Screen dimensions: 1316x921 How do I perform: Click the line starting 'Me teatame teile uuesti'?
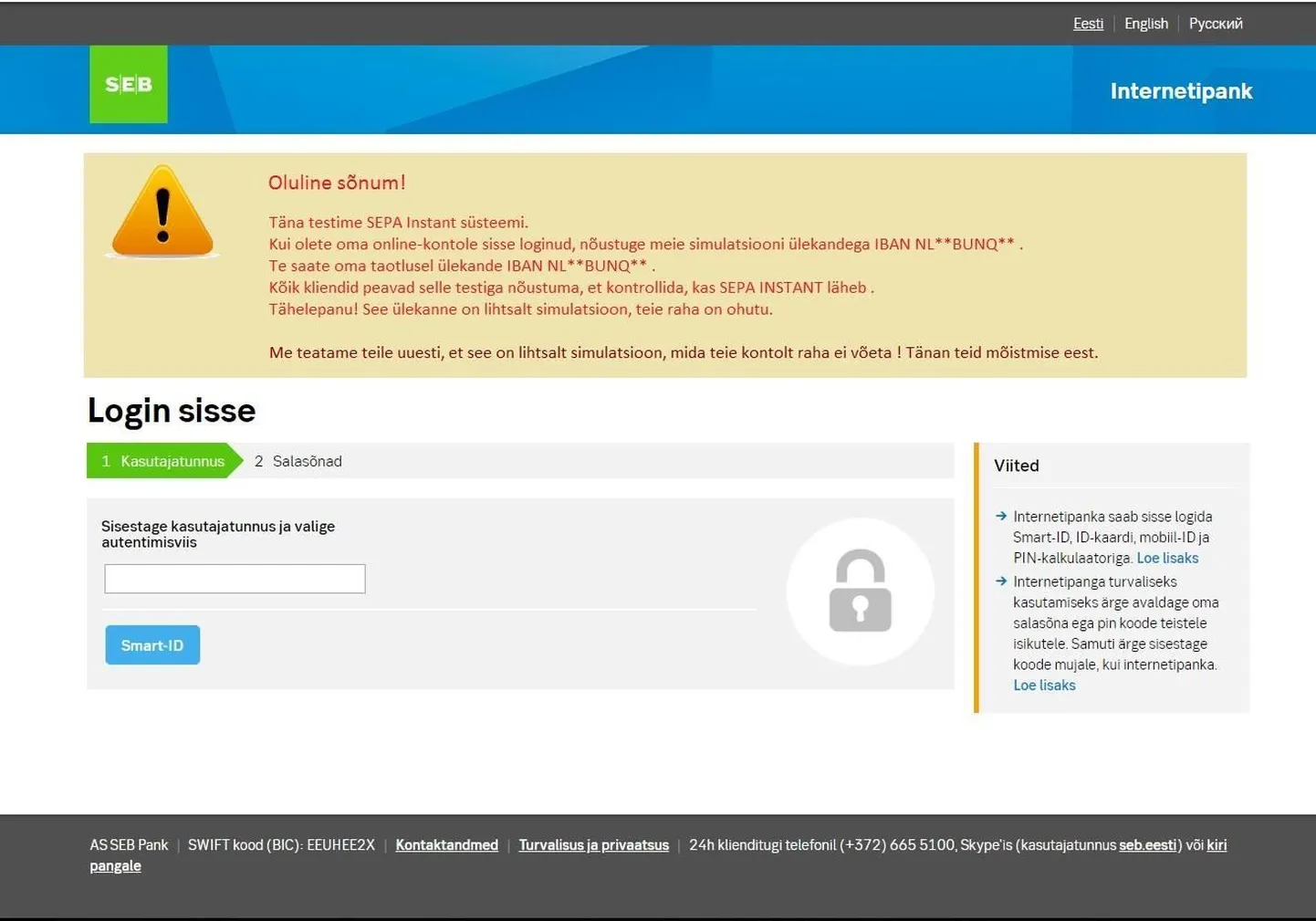[684, 352]
